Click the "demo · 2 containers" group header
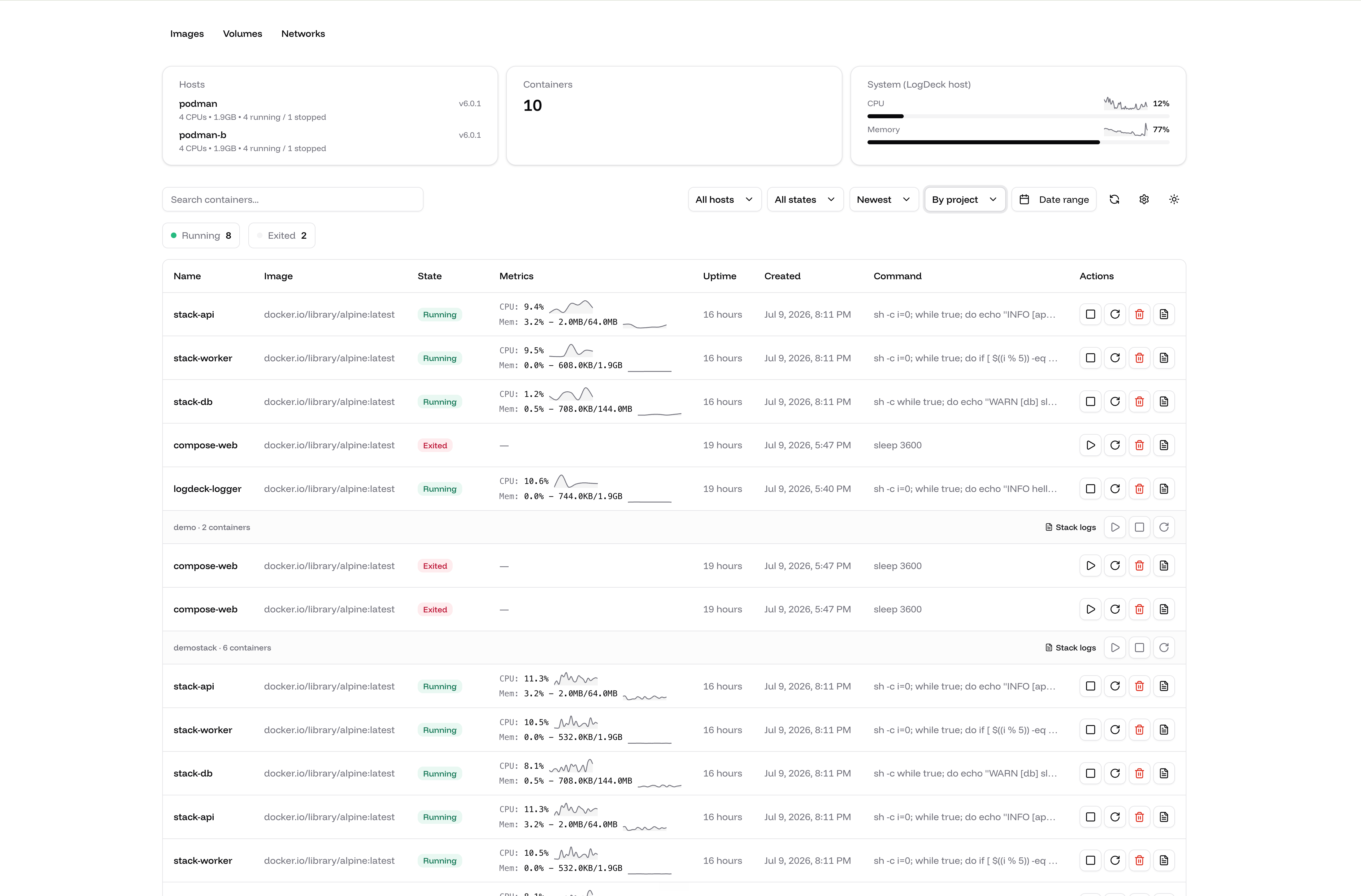Viewport: 1361px width, 896px height. [211, 527]
